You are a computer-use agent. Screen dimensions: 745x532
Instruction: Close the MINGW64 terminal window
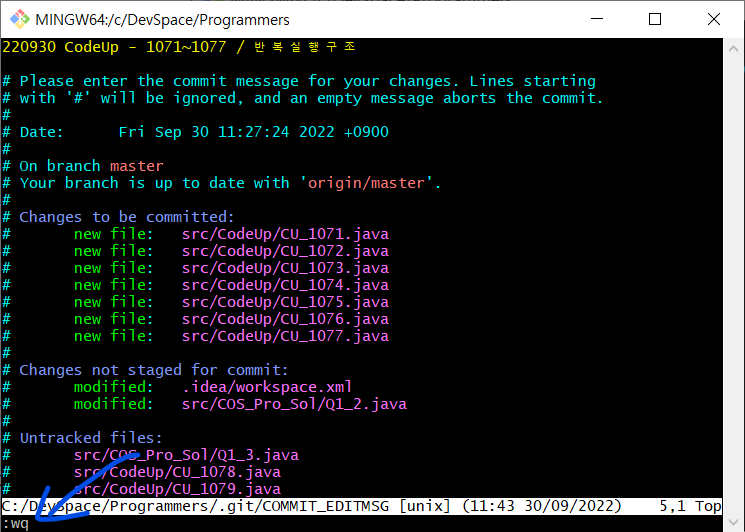(x=714, y=19)
